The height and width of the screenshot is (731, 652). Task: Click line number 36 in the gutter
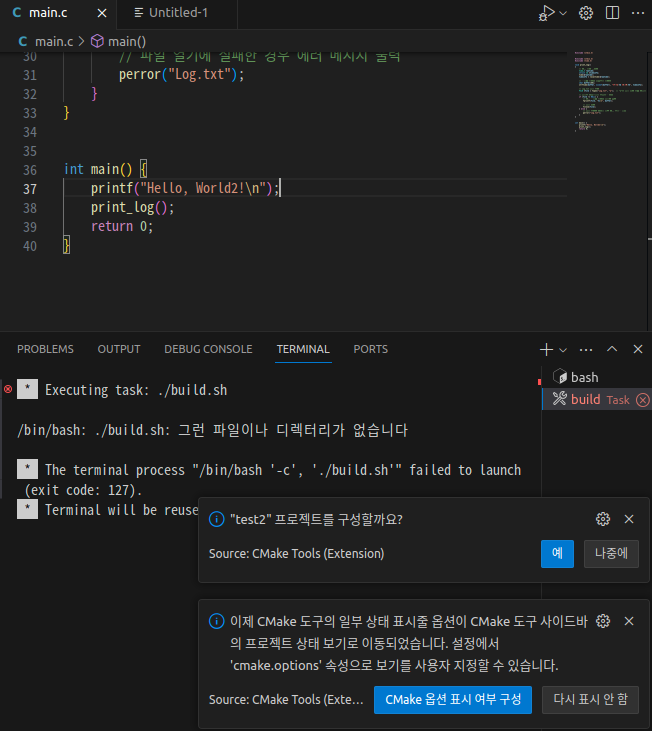[30, 170]
